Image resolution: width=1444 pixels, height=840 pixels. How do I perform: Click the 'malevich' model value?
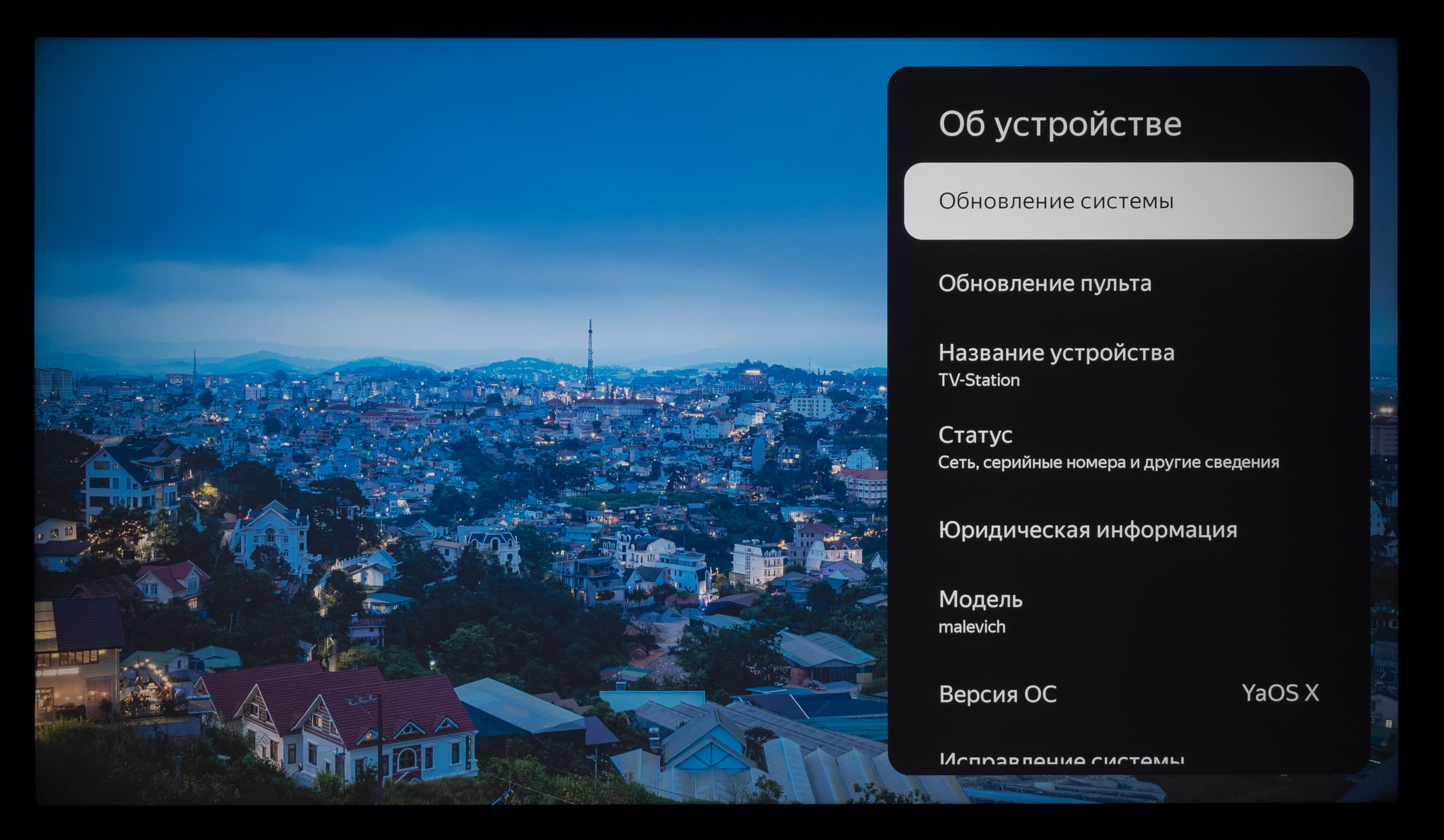coord(972,627)
